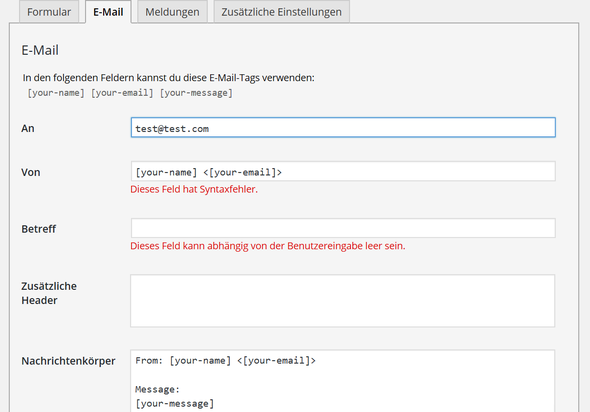590x412 pixels.
Task: Click the Zusätzliche Header label
Action: tap(49, 293)
